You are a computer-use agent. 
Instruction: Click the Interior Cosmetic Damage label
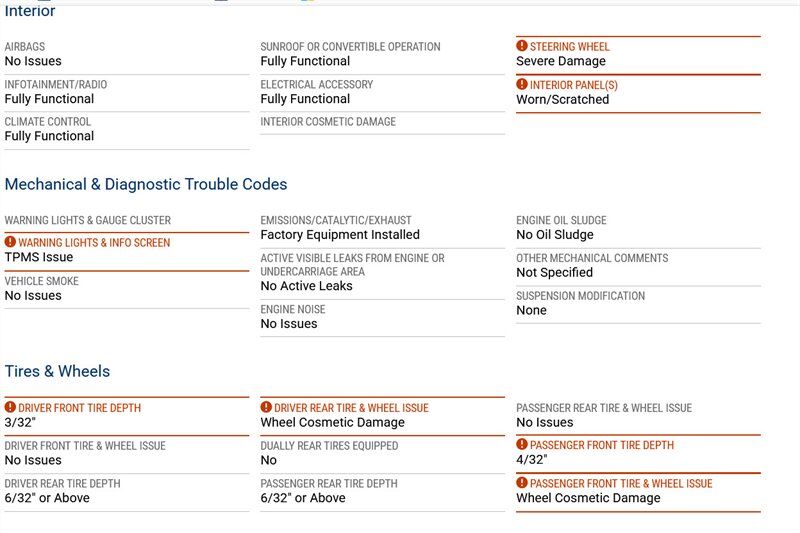328,122
